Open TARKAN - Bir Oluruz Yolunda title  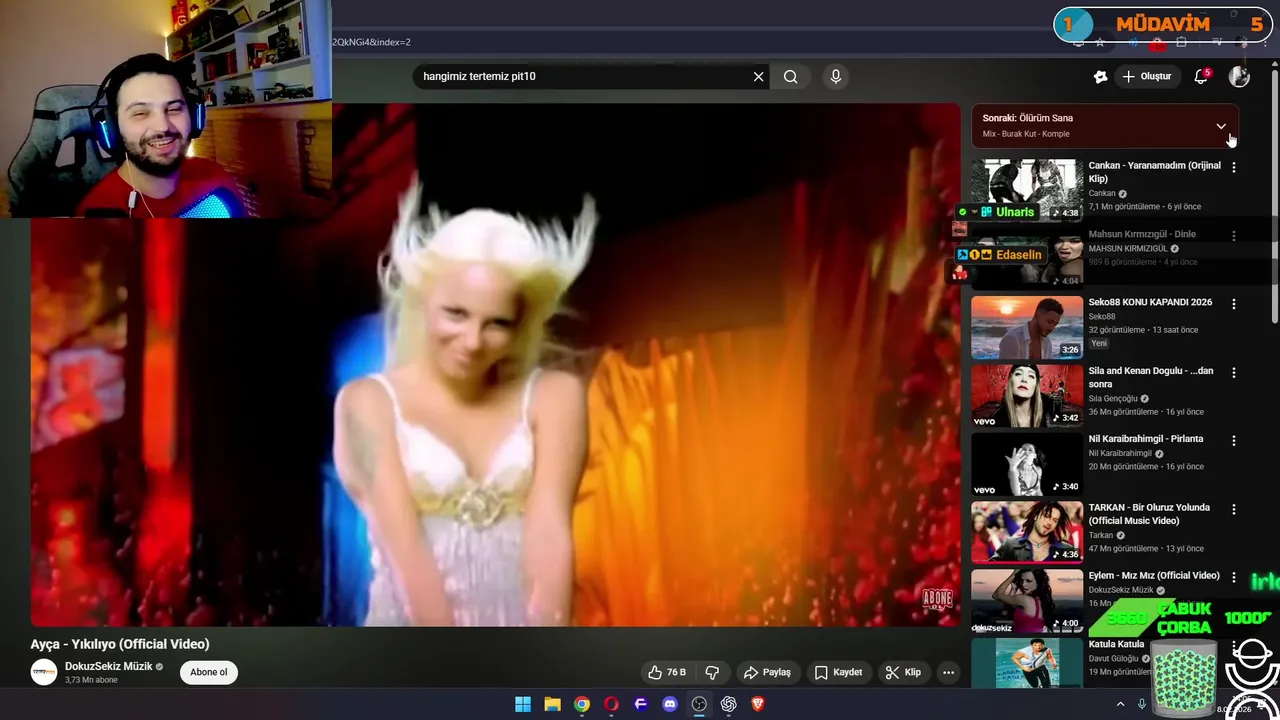1149,514
